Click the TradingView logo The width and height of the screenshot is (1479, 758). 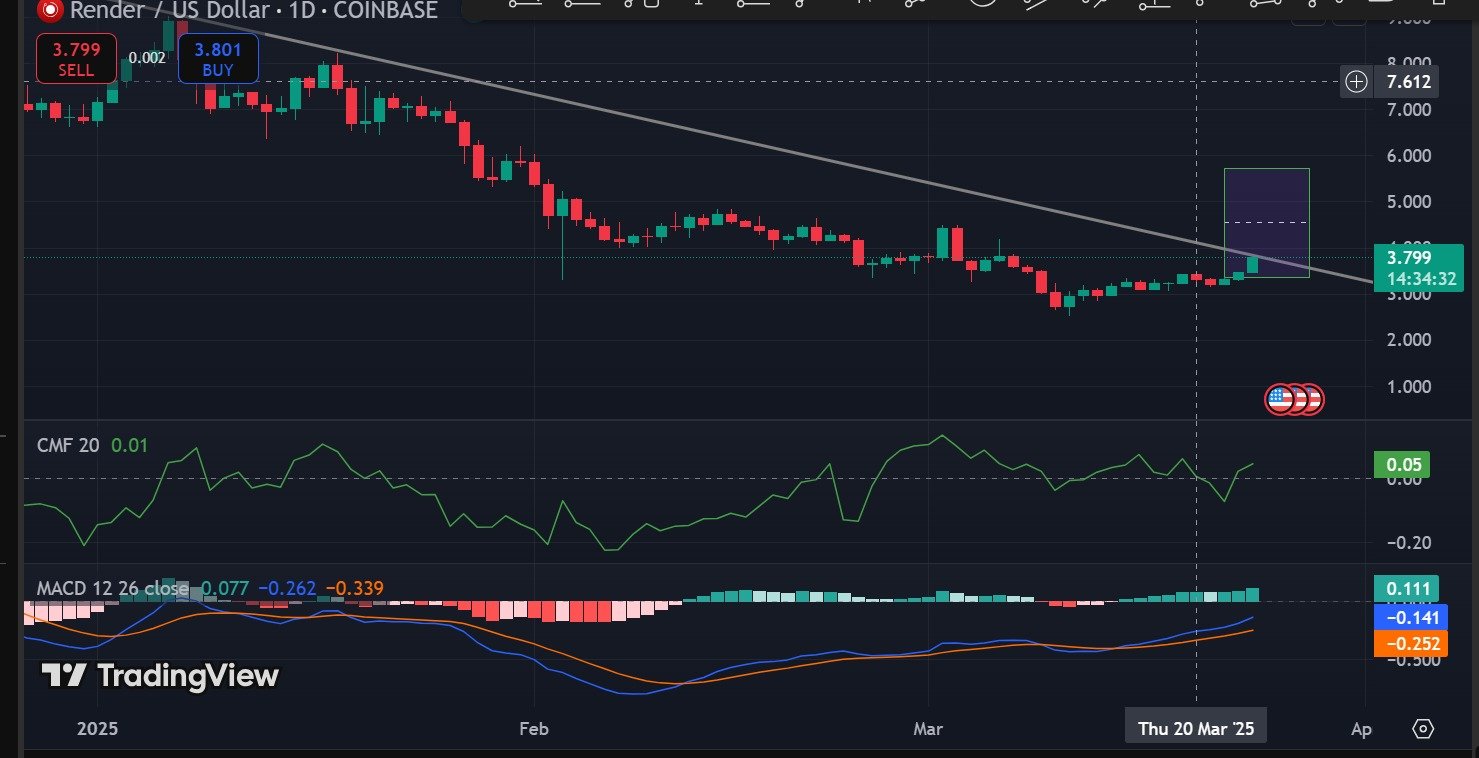[x=160, y=676]
